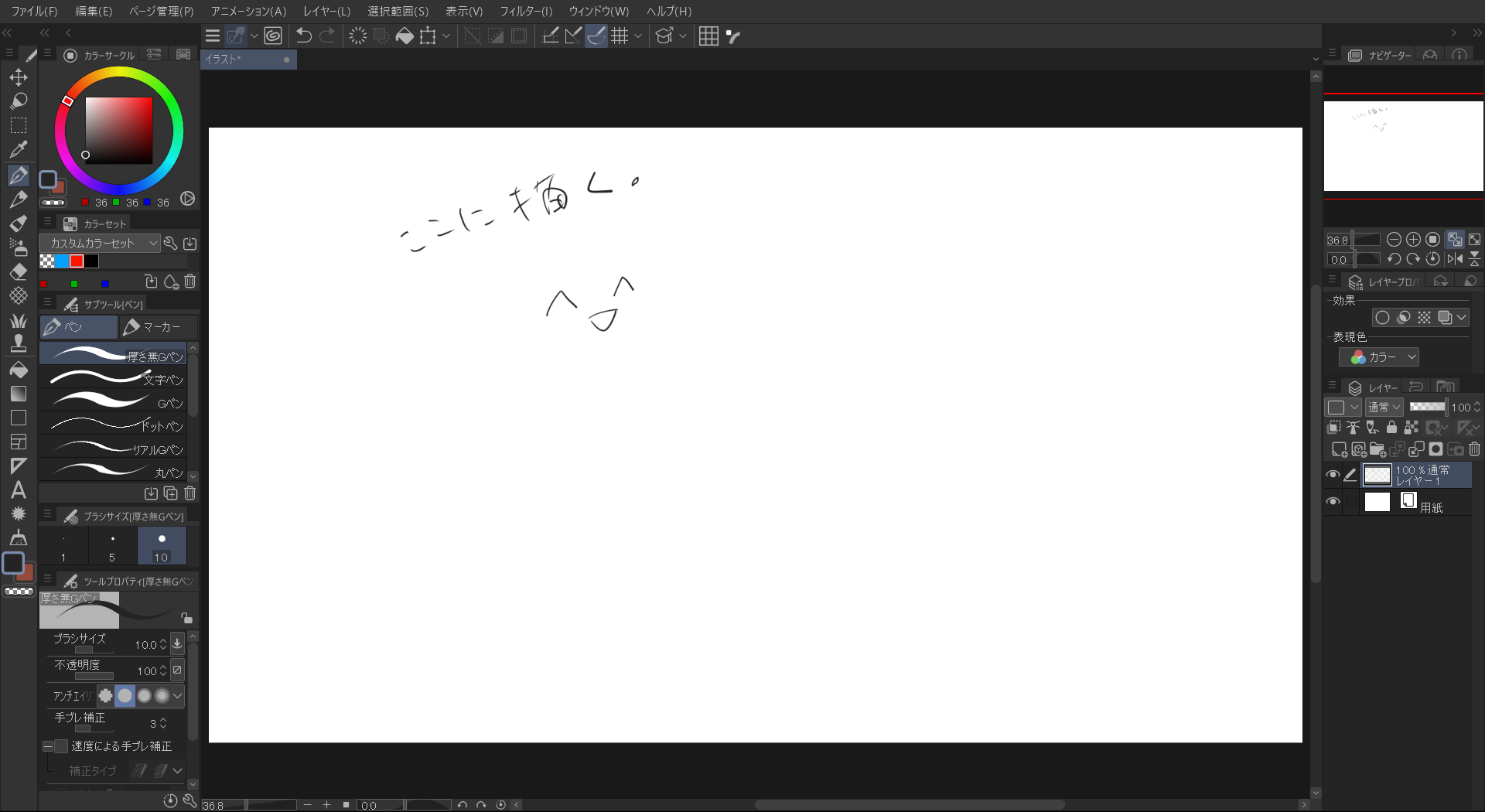
Task: Adjust 不透明度 slider bar
Action: [x=94, y=676]
